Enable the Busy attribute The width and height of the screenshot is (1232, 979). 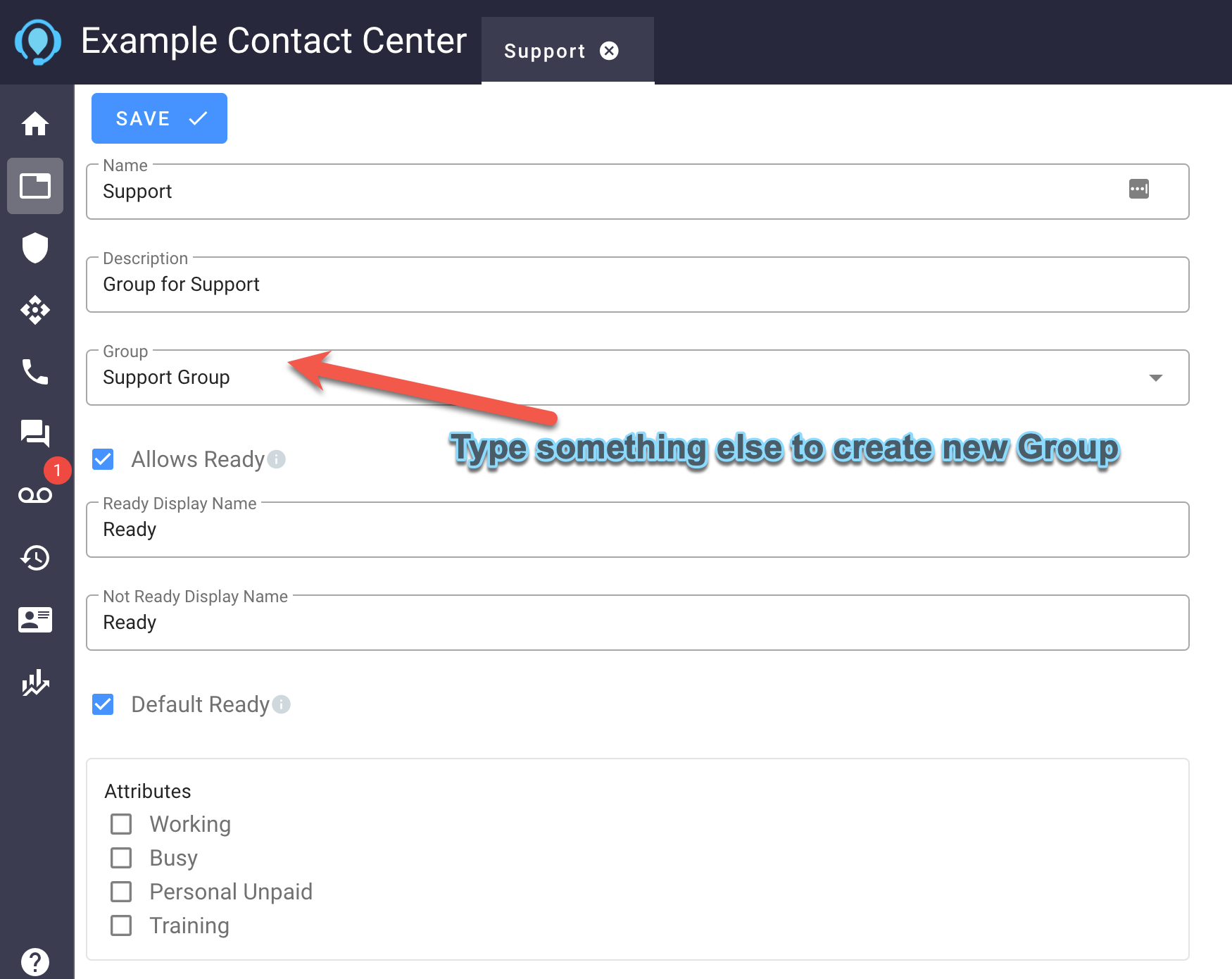pyautogui.click(x=121, y=858)
